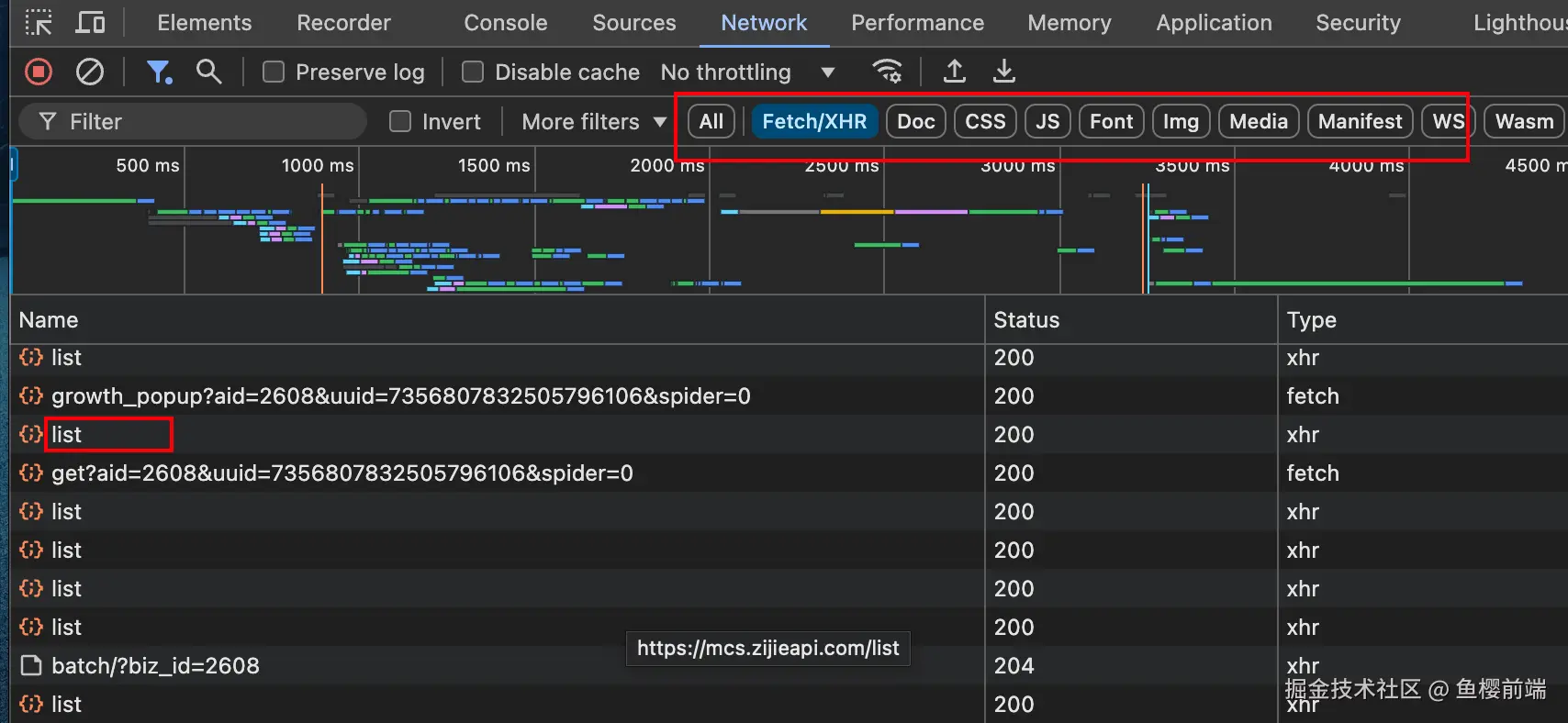Click inside the Filter text field
This screenshot has height=723, width=1568.
(x=211, y=121)
